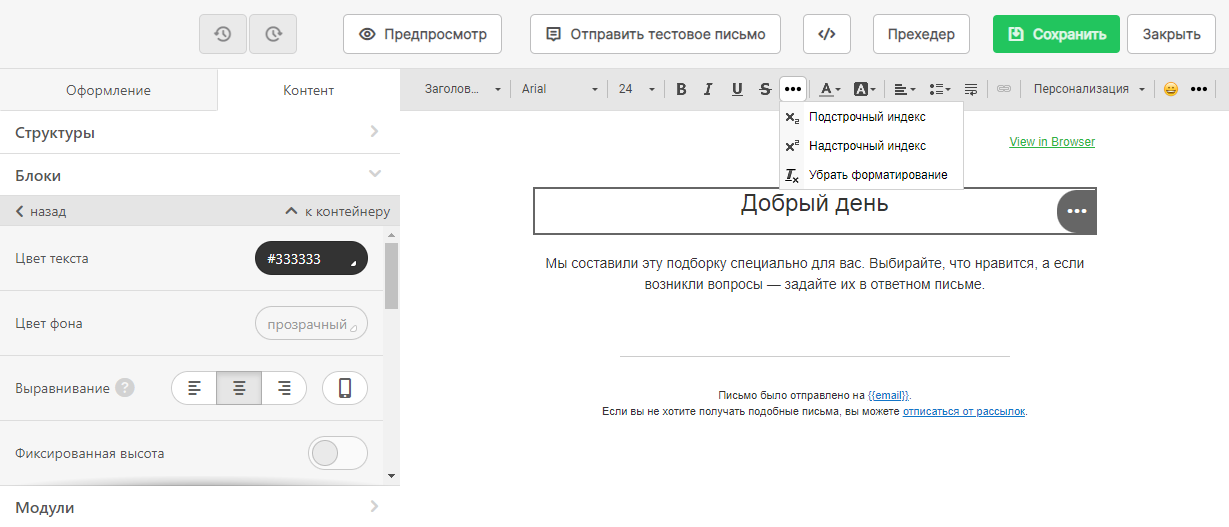The image size is (1229, 527).
Task: Choose Убрать форматирование option
Action: [871, 175]
